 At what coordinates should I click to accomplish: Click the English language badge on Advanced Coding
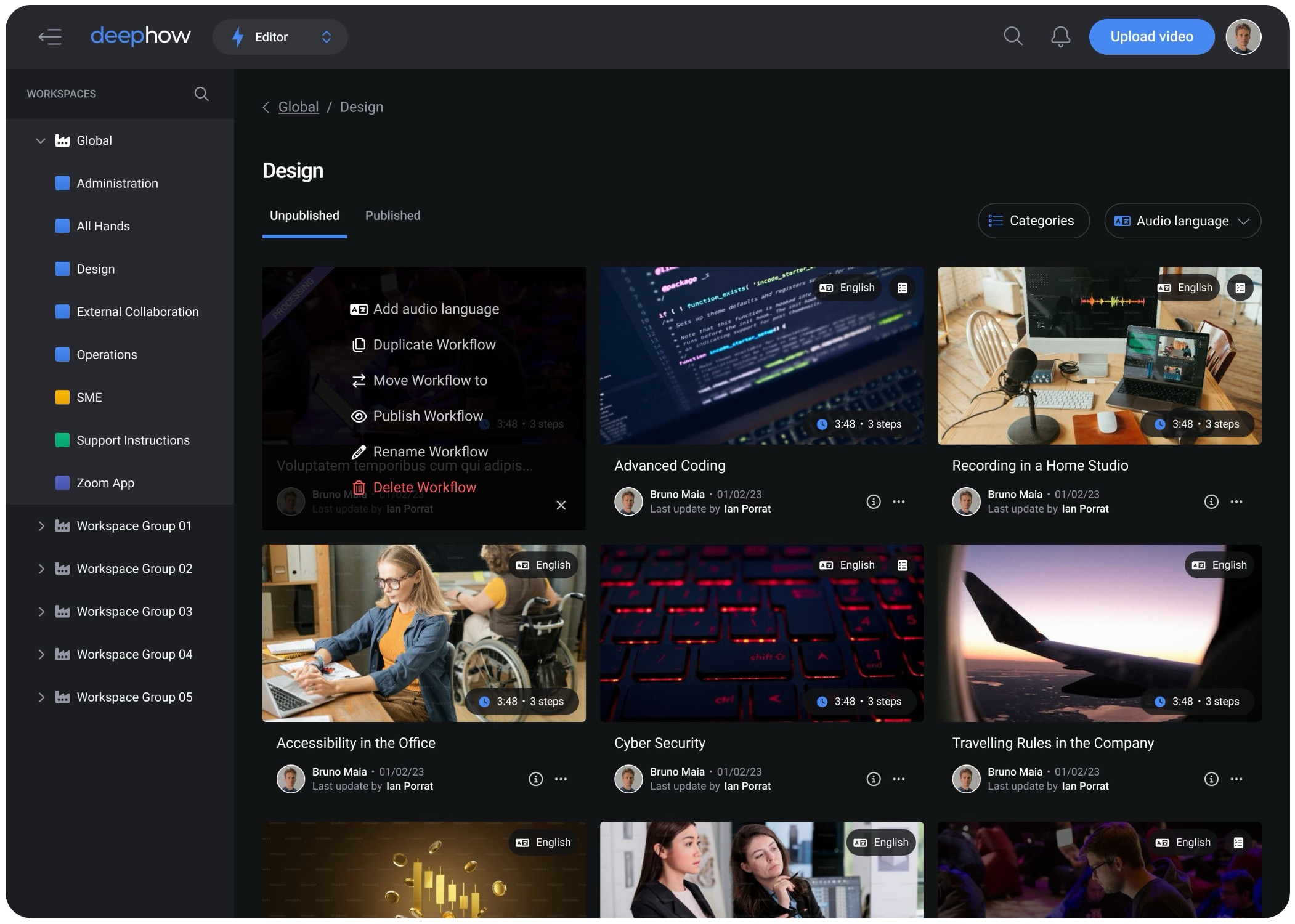click(848, 288)
